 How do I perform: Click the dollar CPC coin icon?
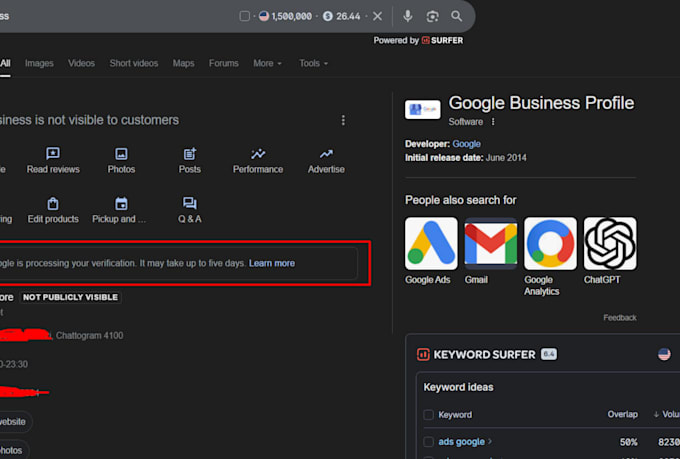point(328,16)
